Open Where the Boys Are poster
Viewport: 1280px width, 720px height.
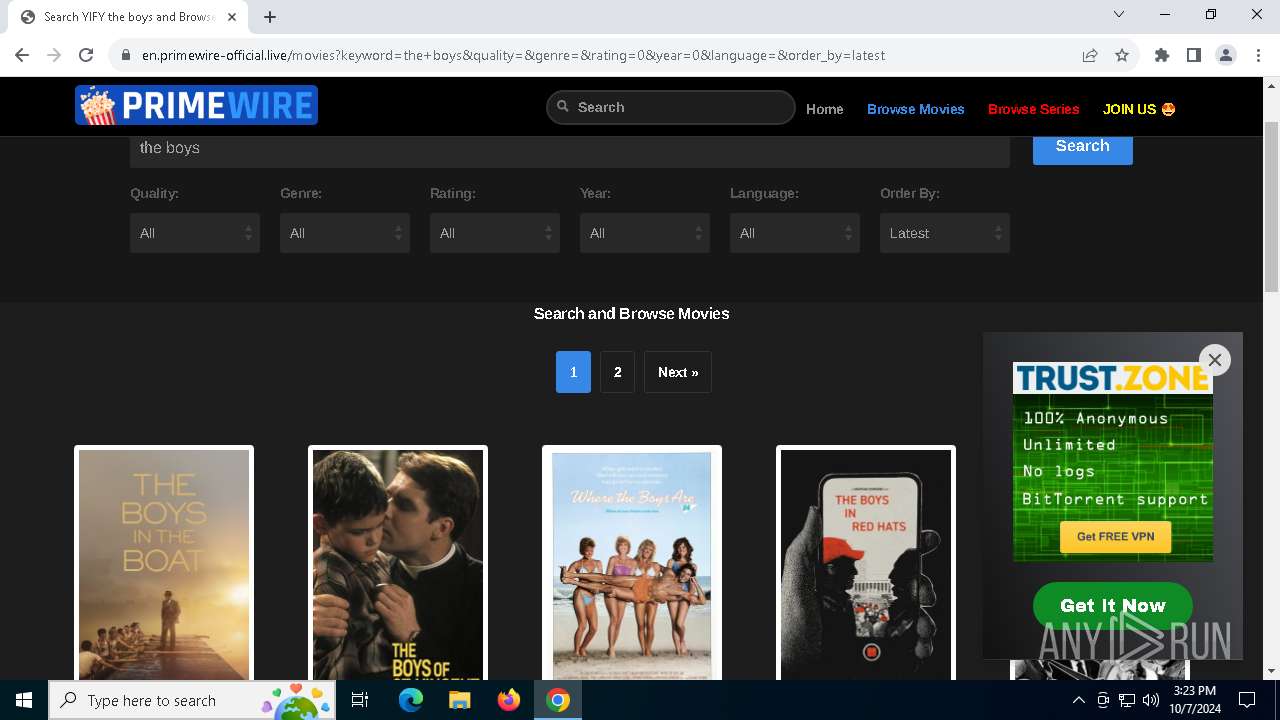pyautogui.click(x=632, y=564)
